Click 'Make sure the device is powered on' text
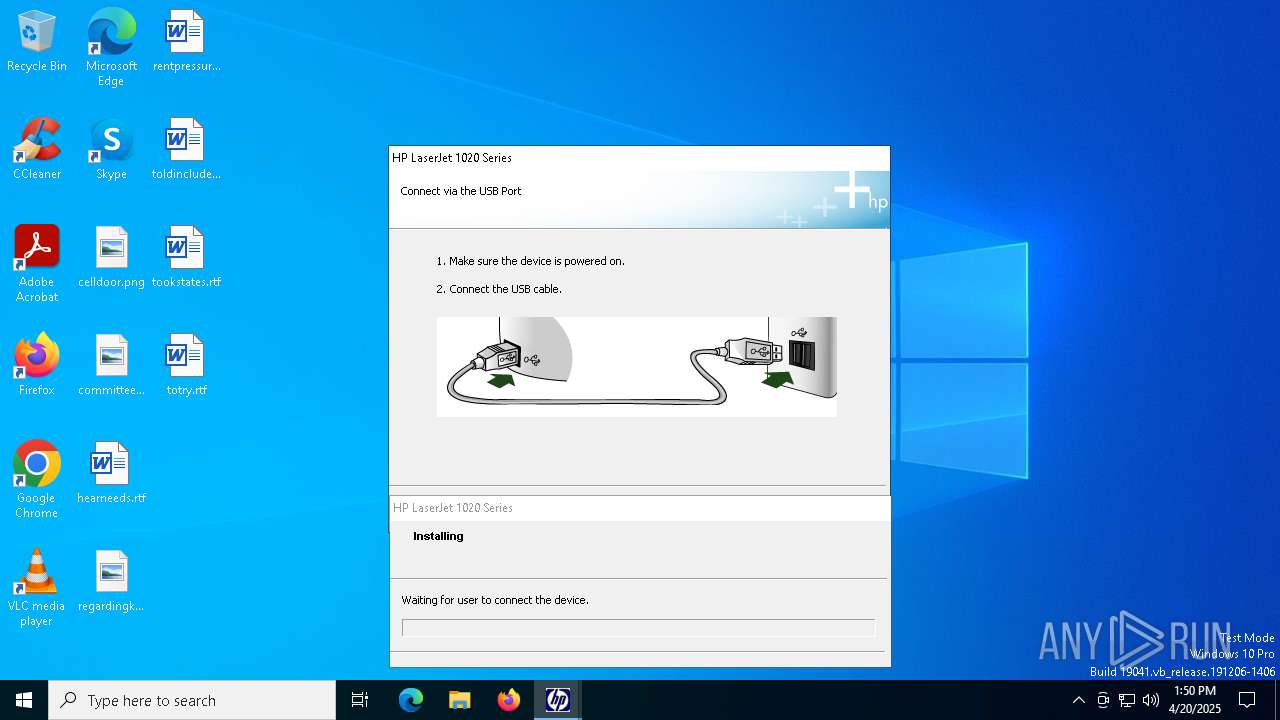The height and width of the screenshot is (720, 1280). (530, 261)
